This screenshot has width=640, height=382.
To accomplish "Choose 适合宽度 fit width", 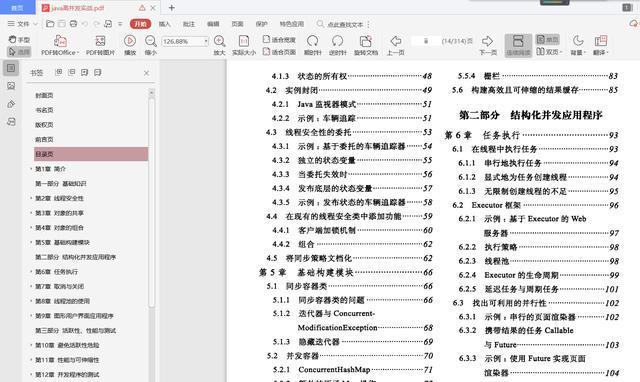I will (279, 40).
